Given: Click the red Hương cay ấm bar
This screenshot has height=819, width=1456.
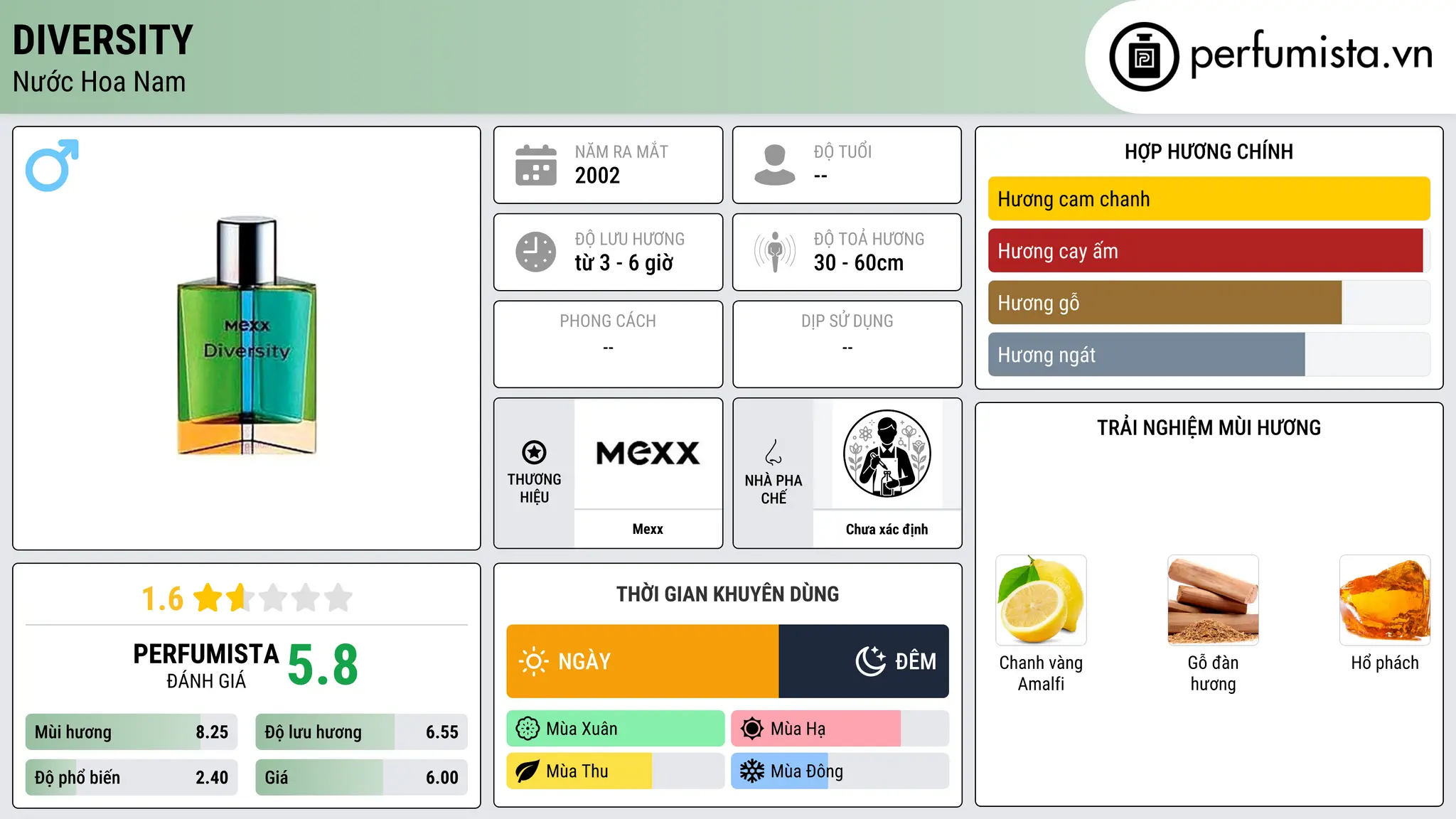Looking at the screenshot, I should coord(1206,251).
